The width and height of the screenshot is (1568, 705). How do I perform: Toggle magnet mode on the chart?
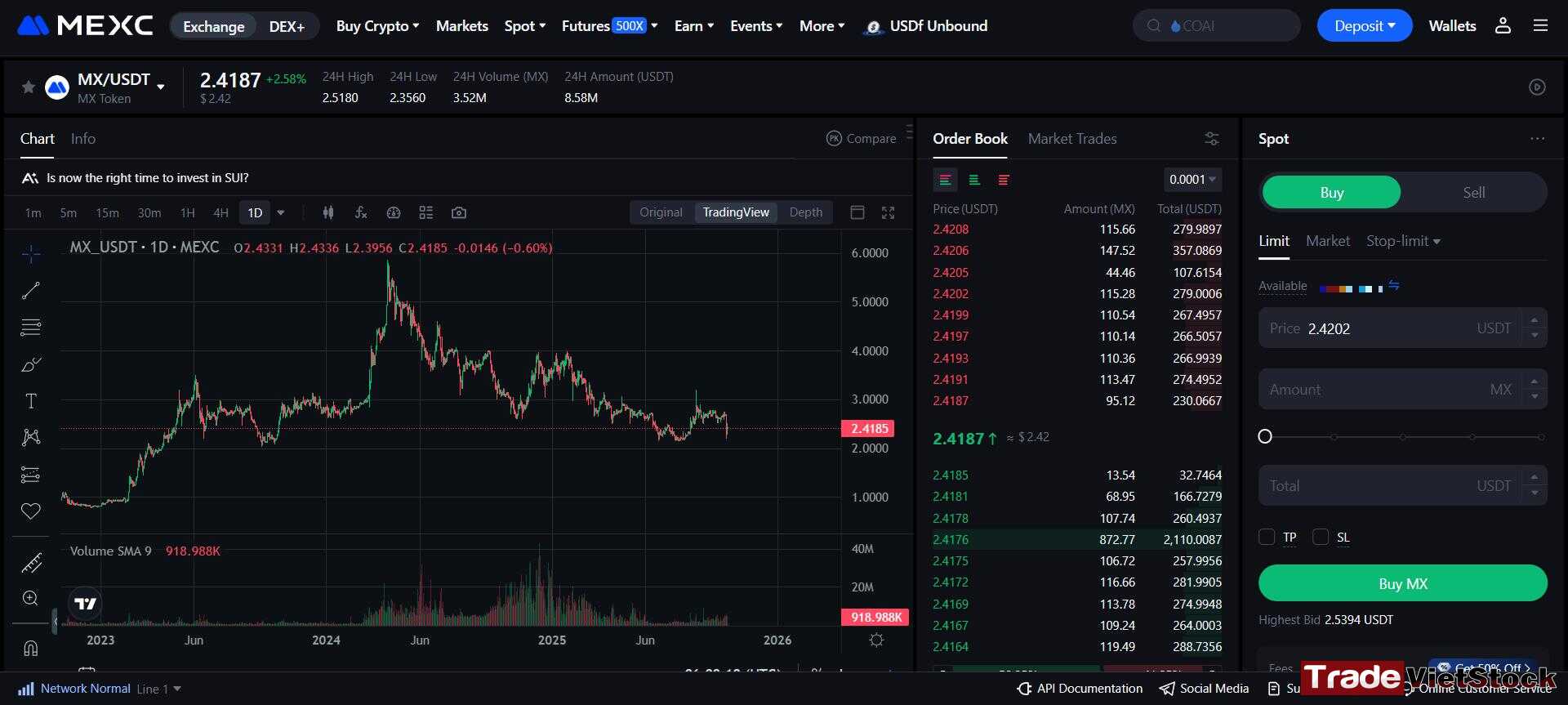(x=31, y=649)
